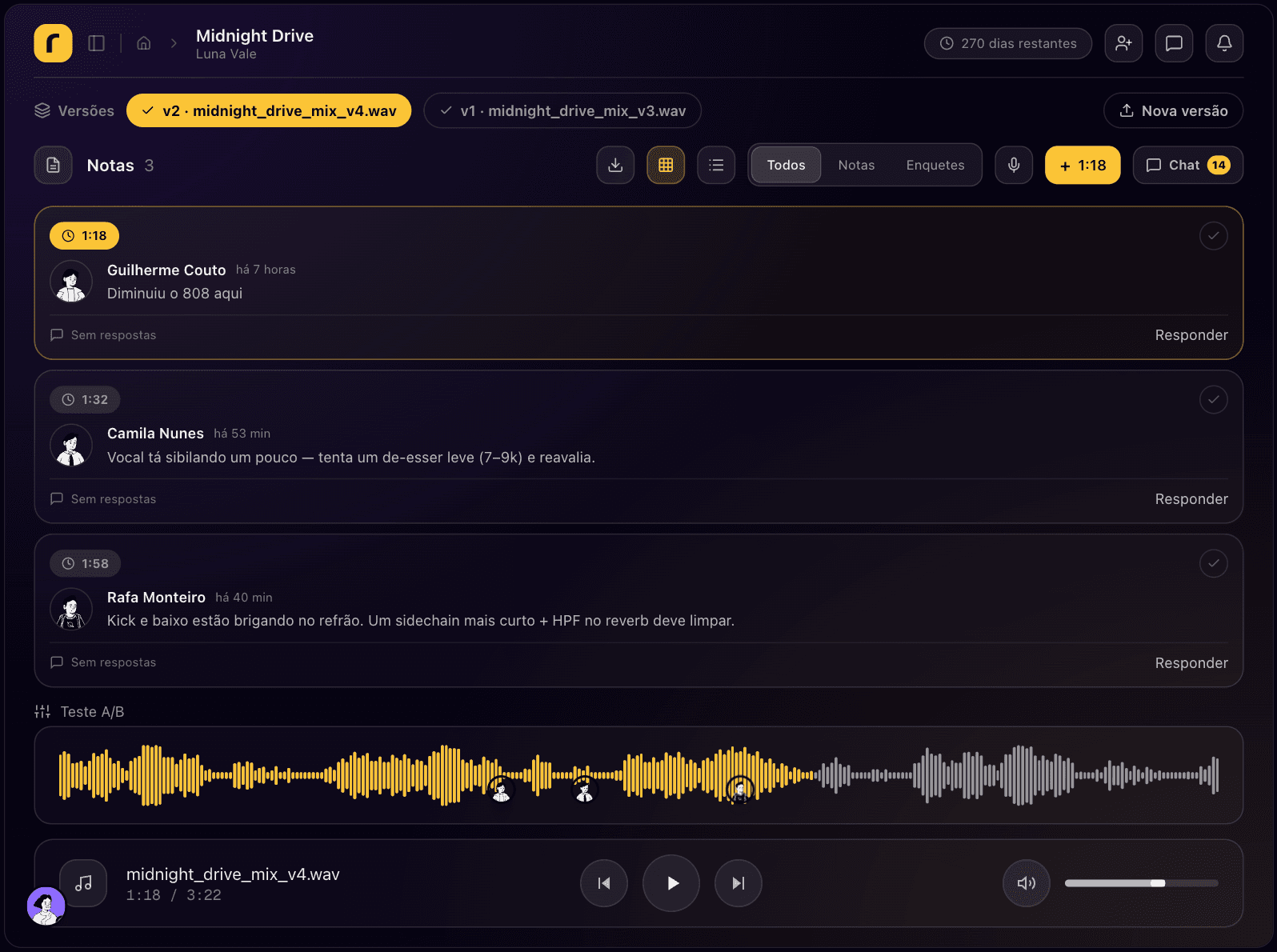Screen dimensions: 1277x952
Task: Click the text 'Diminuiu o 808 aqui'
Action: click(x=174, y=294)
